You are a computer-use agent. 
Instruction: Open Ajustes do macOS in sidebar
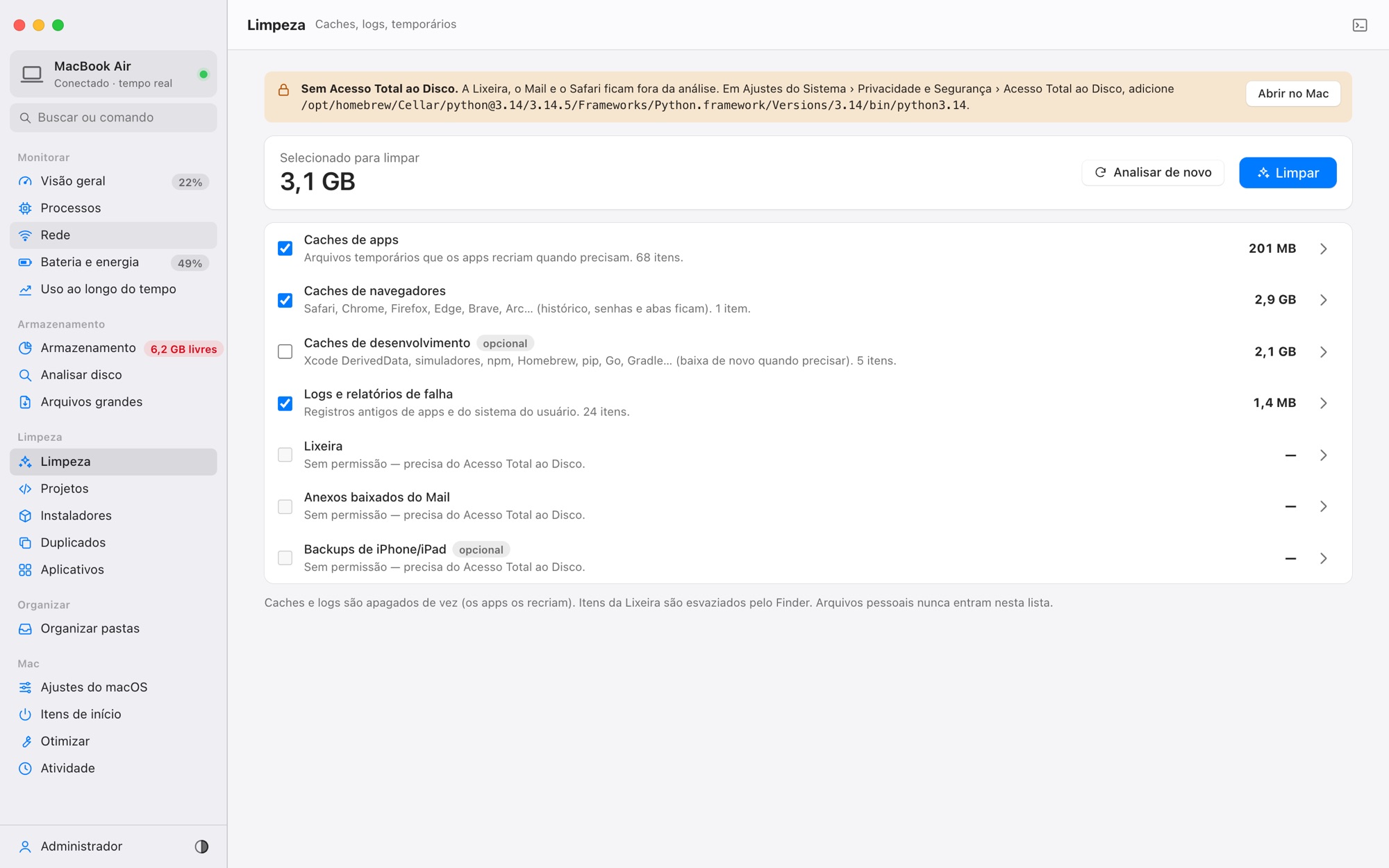(x=113, y=687)
